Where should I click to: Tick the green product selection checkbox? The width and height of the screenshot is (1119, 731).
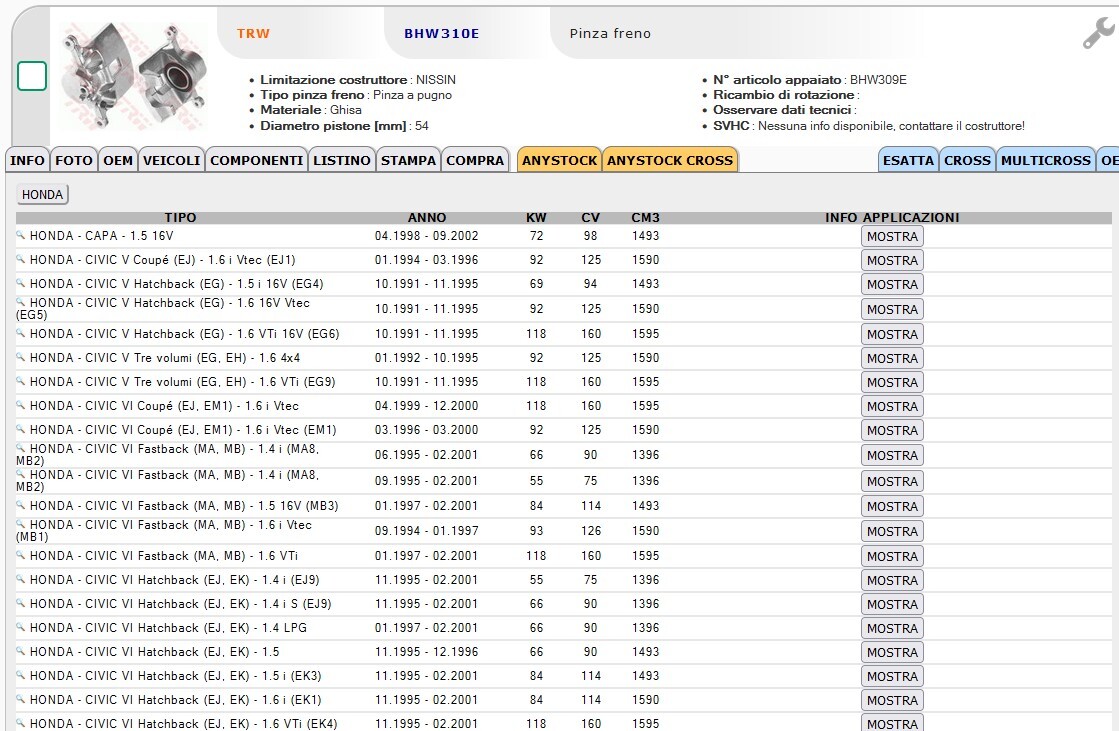pyautogui.click(x=32, y=76)
